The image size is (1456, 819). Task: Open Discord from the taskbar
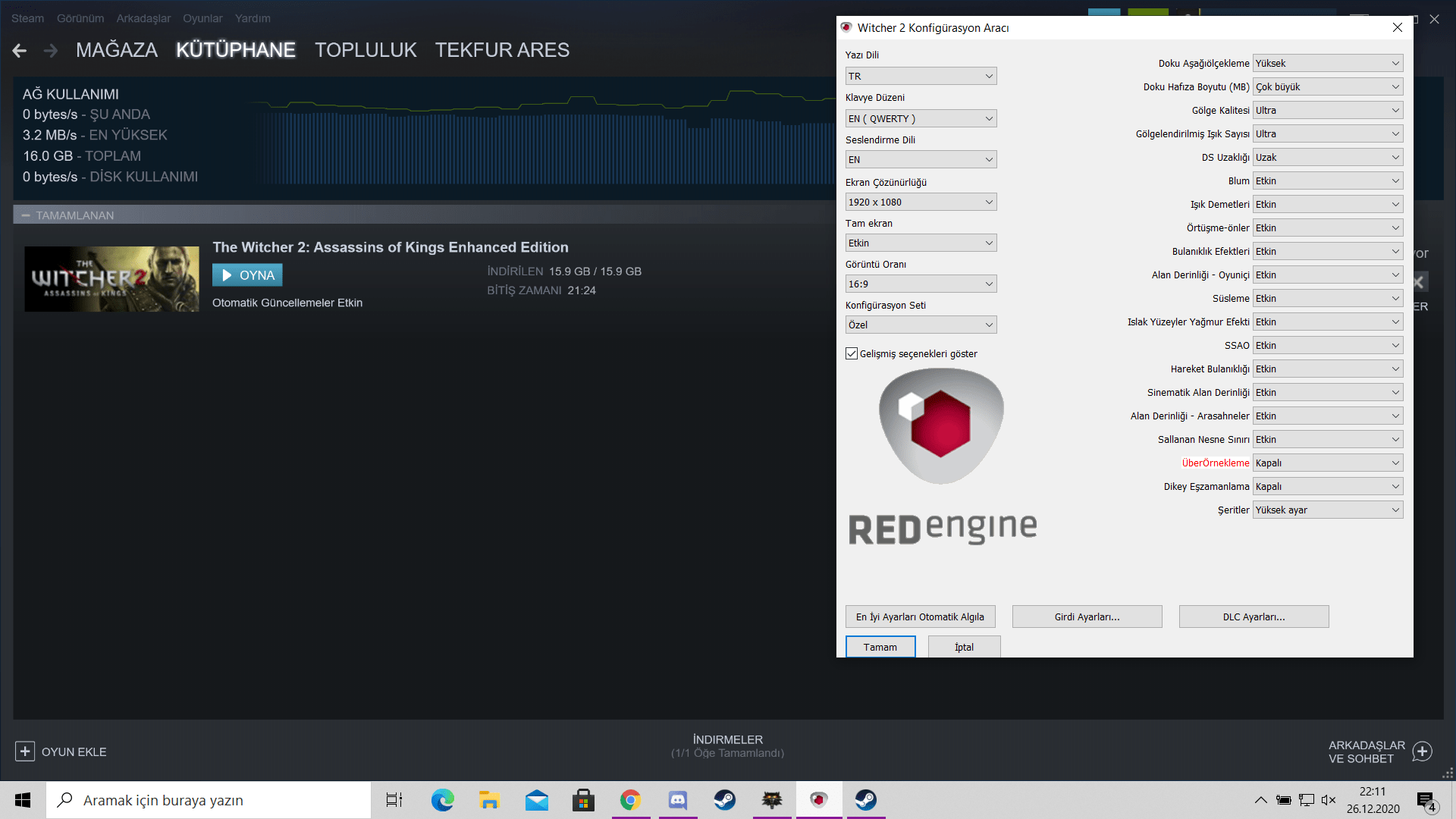click(x=677, y=800)
